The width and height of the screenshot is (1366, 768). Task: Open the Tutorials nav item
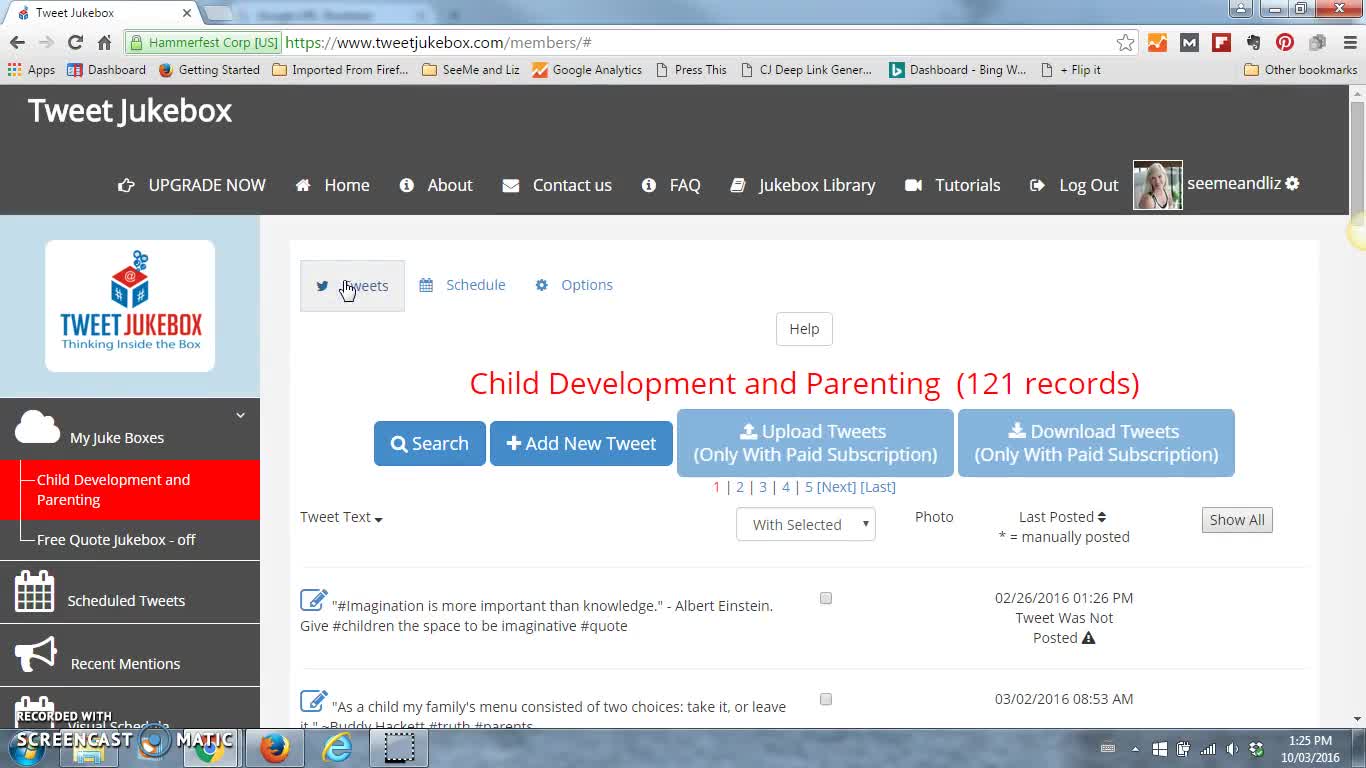[x=953, y=185]
